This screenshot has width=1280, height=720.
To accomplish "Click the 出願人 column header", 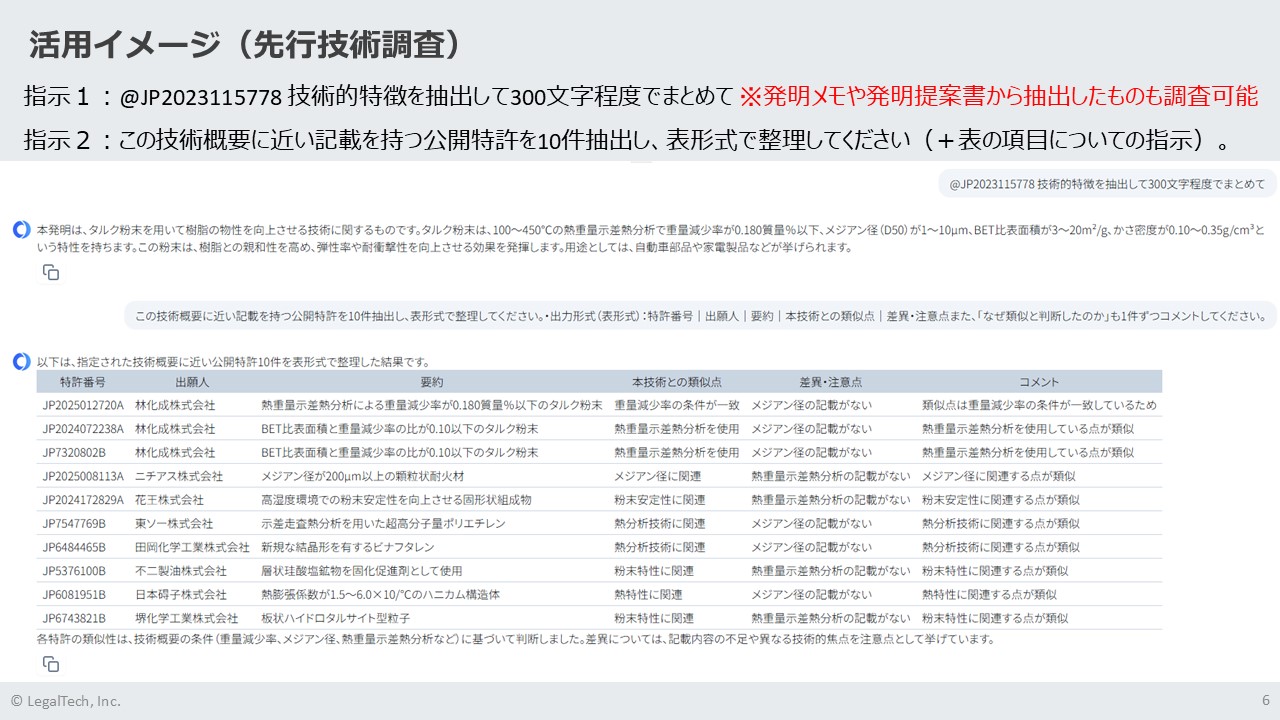I will (x=191, y=382).
